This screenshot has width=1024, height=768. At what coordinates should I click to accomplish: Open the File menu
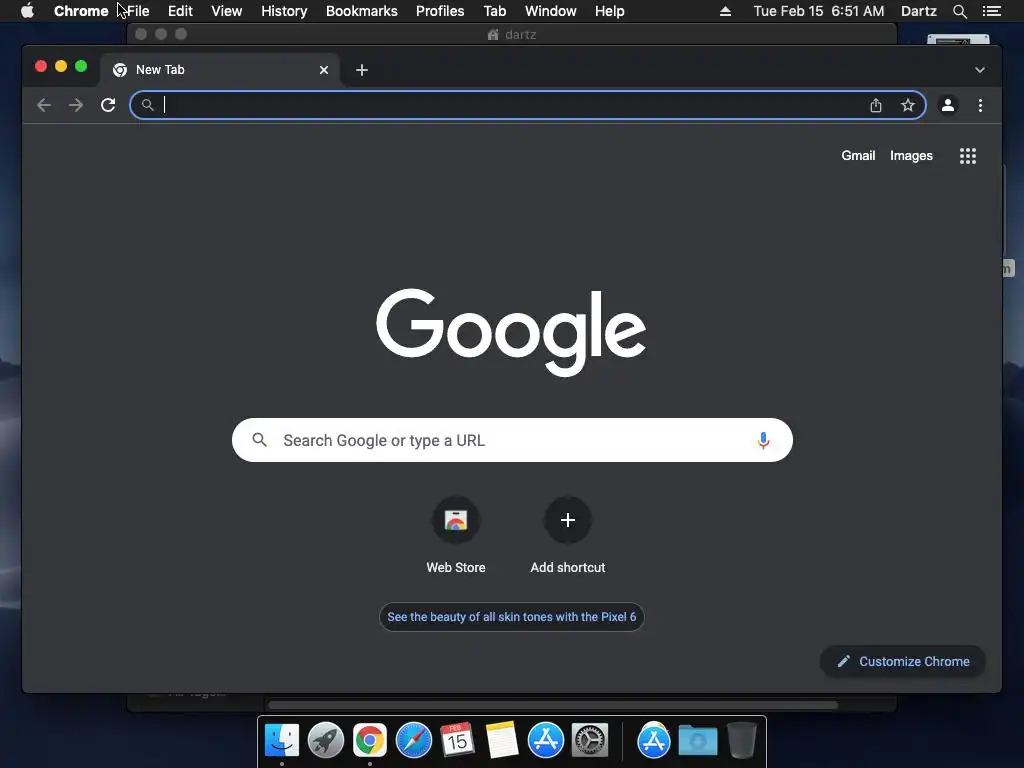coord(138,11)
